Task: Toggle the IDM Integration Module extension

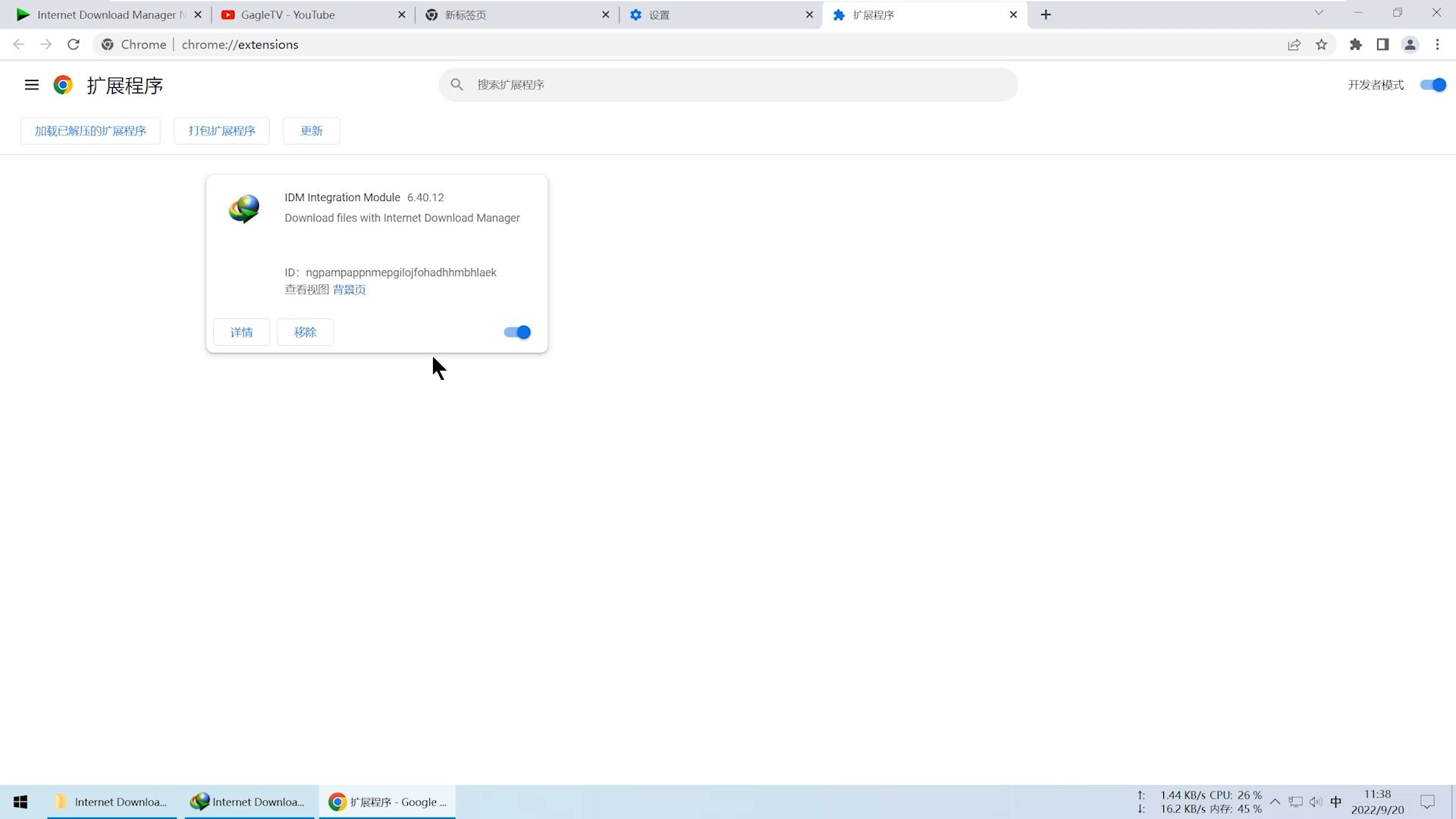Action: point(518,331)
